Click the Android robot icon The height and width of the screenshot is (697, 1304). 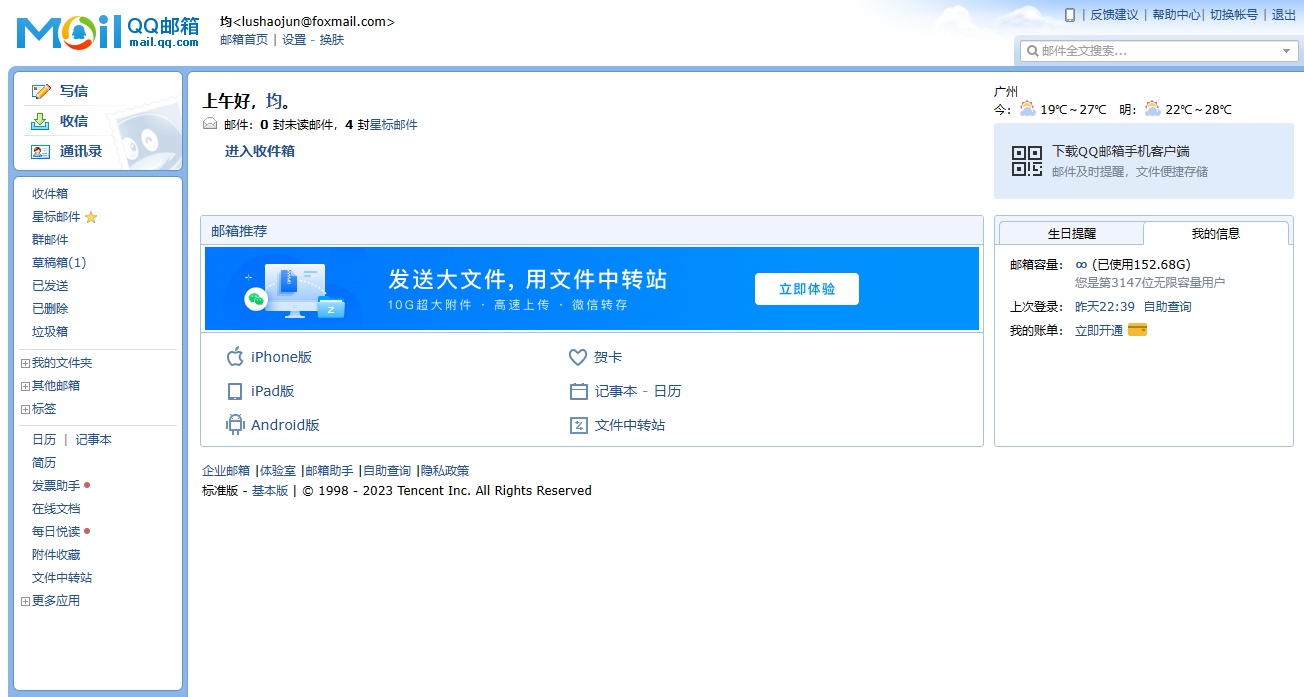click(x=235, y=425)
